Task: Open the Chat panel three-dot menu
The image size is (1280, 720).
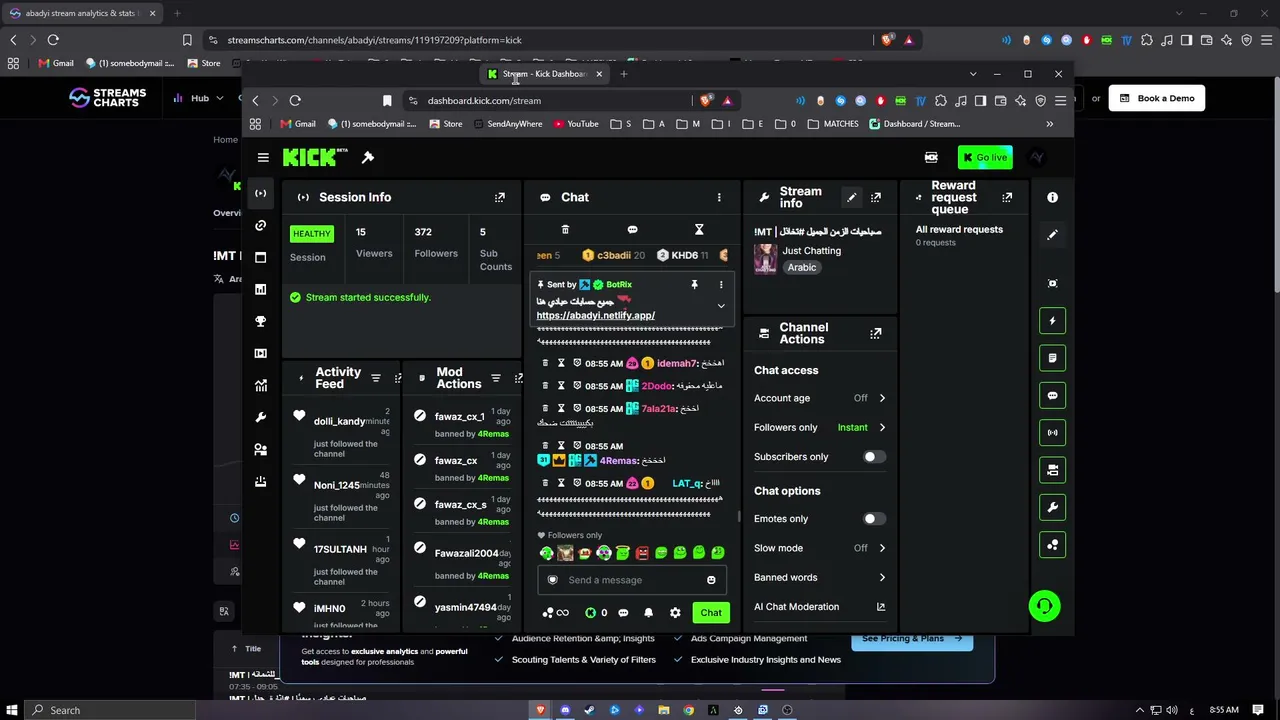Action: coord(719,198)
